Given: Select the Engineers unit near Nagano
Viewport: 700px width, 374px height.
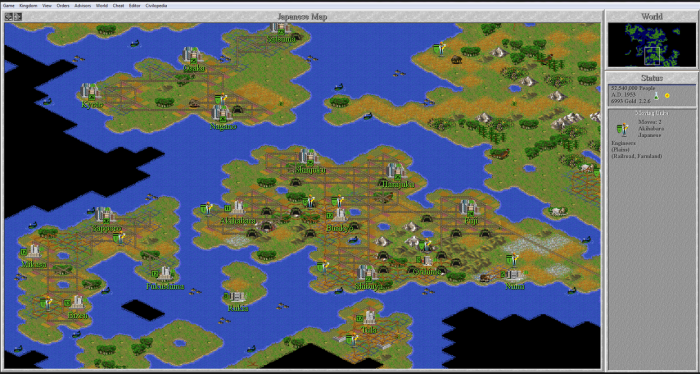Looking at the screenshot, I should [x=219, y=99].
